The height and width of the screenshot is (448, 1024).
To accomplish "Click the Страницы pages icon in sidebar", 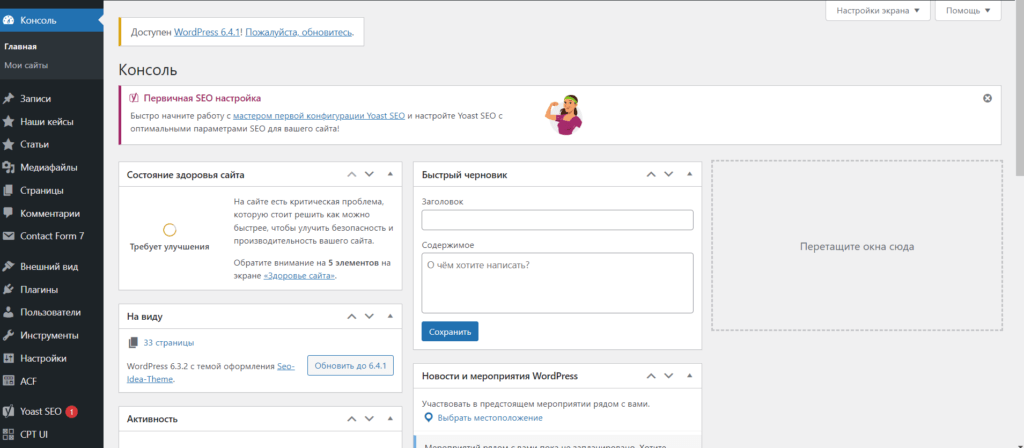I will tap(8, 191).
